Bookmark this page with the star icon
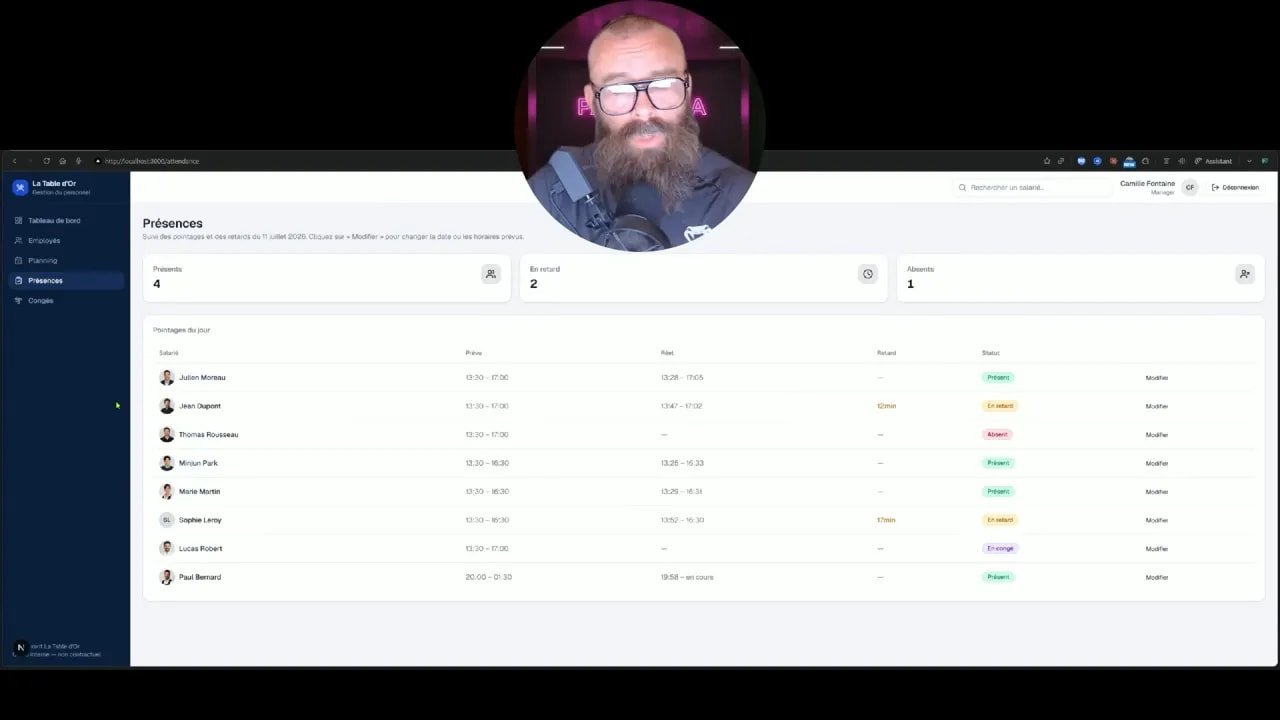This screenshot has height=720, width=1280. 1047,161
